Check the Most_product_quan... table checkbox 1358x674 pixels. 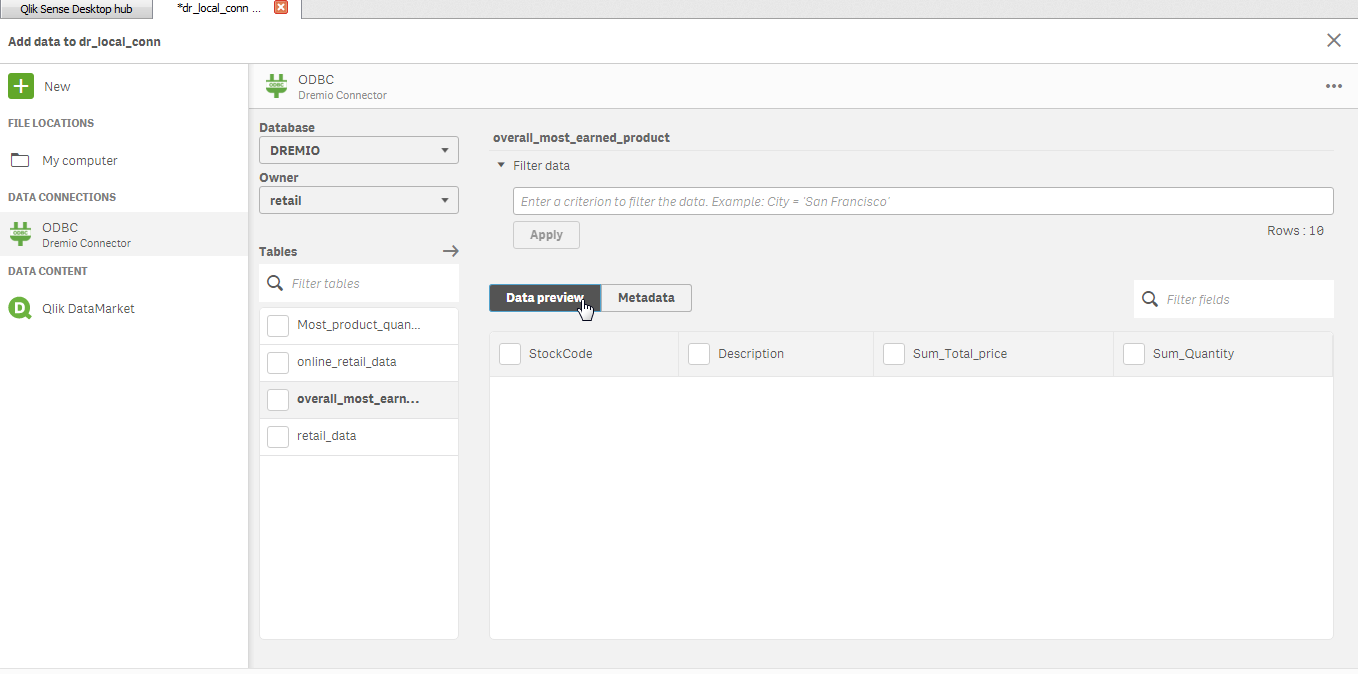pos(278,325)
